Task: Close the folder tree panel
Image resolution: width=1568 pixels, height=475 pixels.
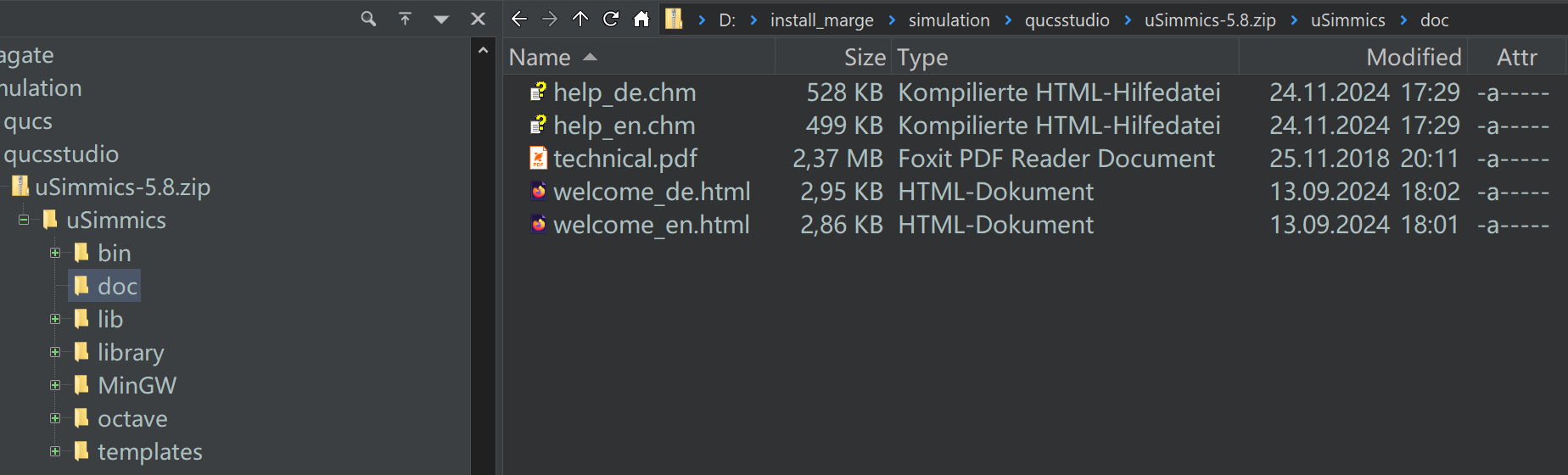Action: pyautogui.click(x=479, y=19)
